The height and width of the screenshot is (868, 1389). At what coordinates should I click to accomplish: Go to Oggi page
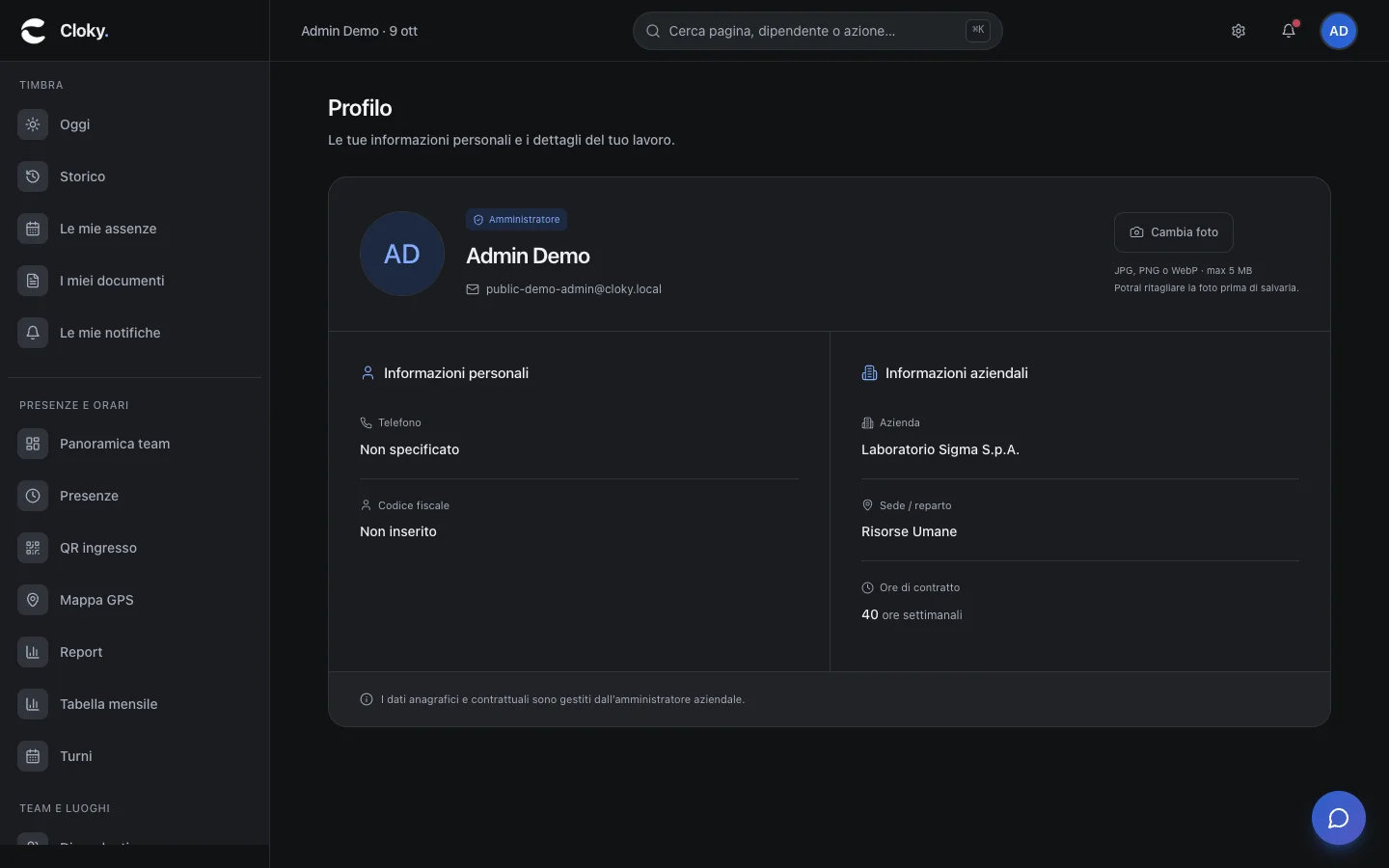coord(134,124)
